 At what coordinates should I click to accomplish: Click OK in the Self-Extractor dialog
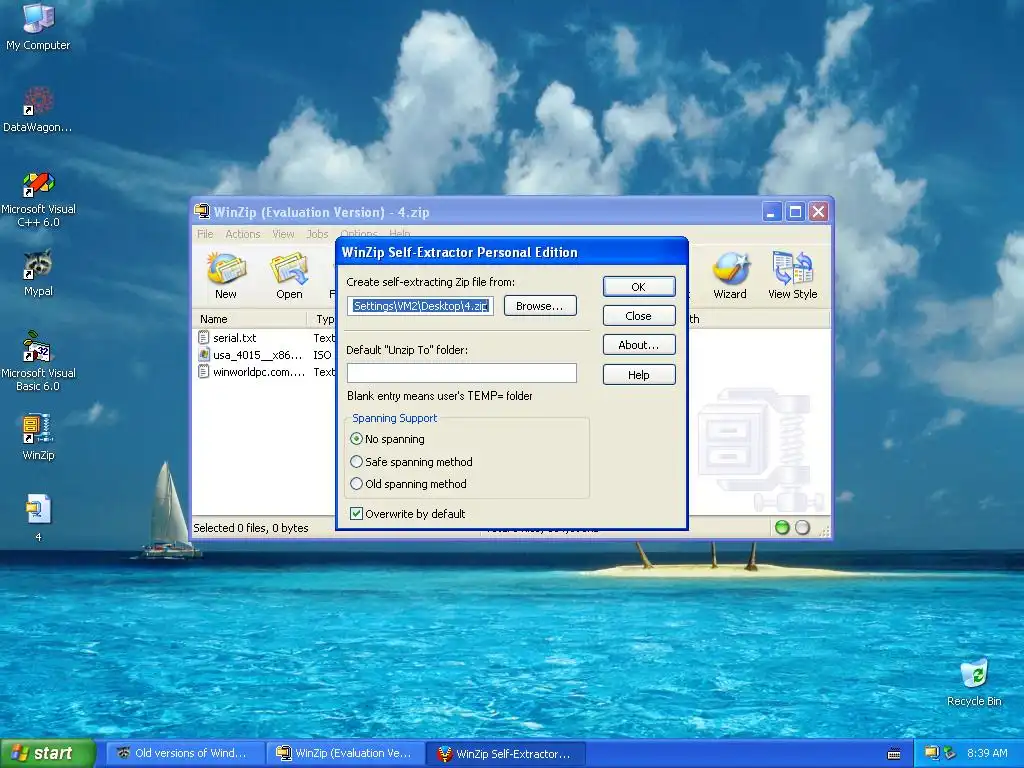pyautogui.click(x=639, y=287)
